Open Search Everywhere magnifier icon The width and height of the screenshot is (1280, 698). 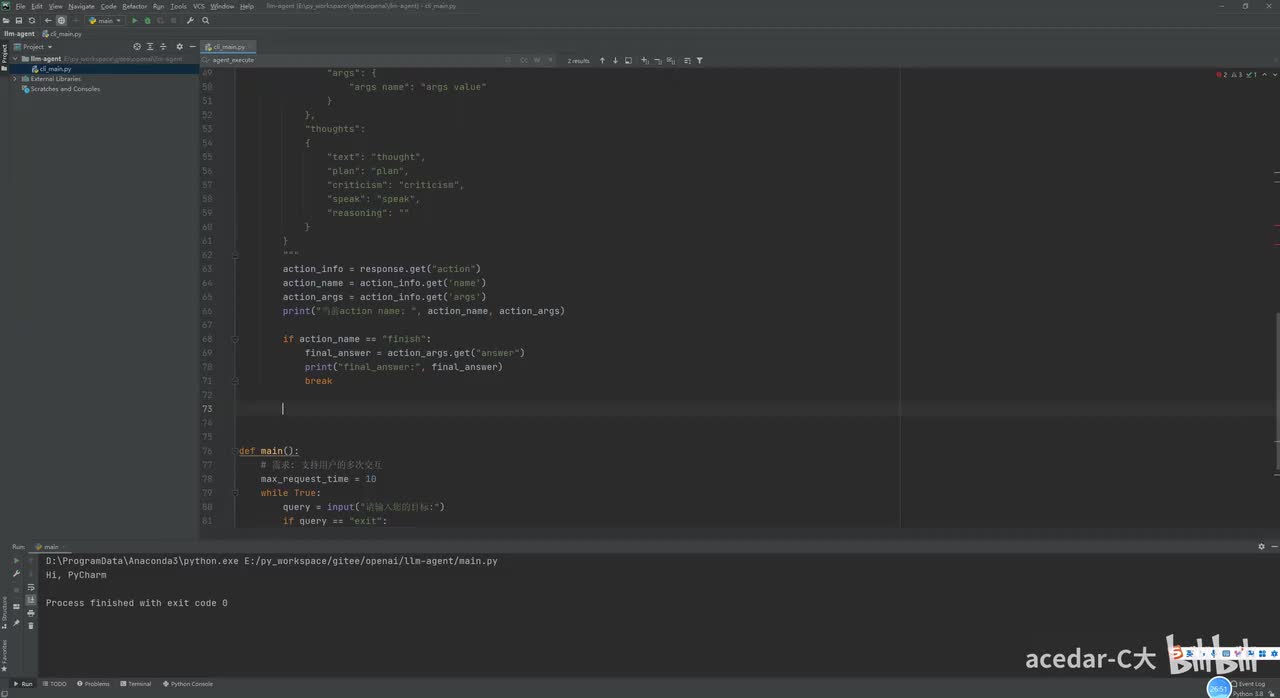[x=206, y=20]
